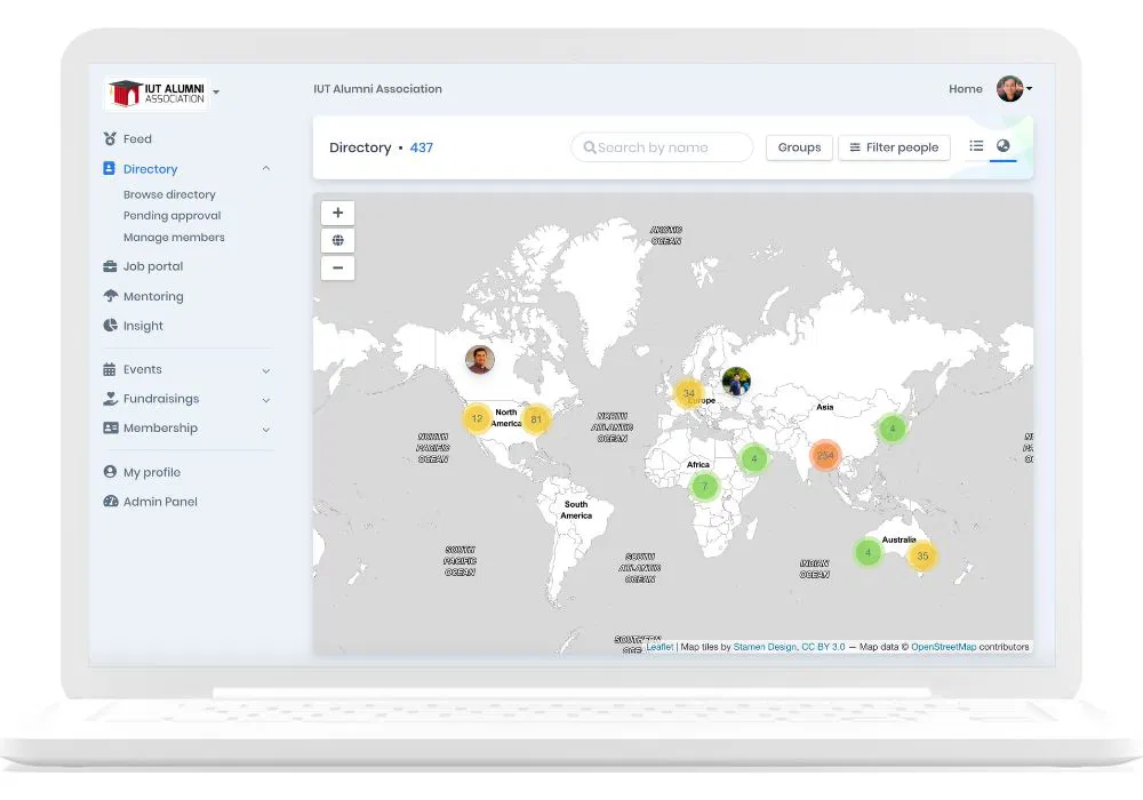The height and width of the screenshot is (800, 1143).
Task: Open the cluster of 35 in Australia
Action: click(x=922, y=556)
